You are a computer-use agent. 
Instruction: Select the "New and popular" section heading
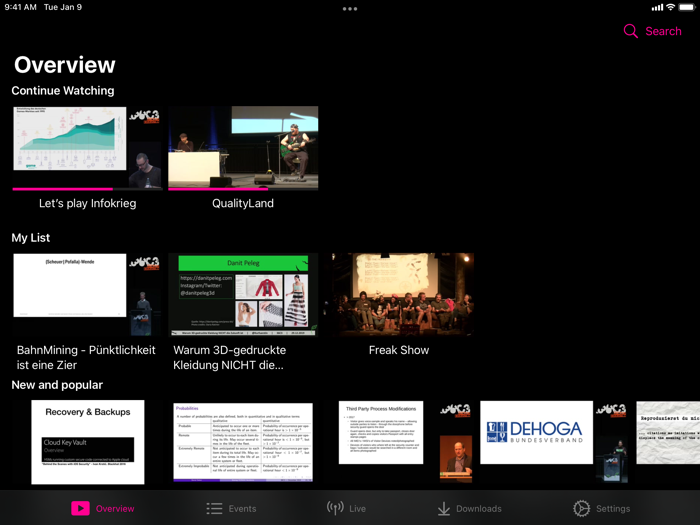[57, 385]
